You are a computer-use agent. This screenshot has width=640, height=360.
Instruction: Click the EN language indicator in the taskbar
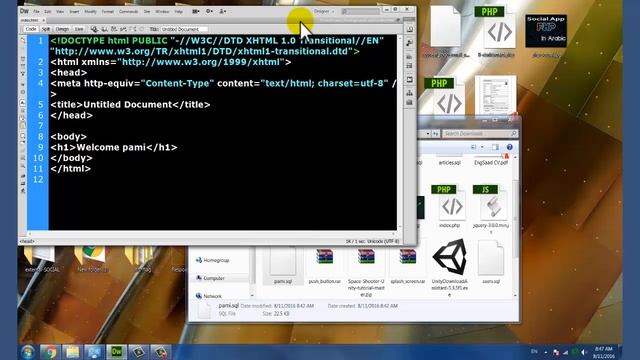click(534, 351)
